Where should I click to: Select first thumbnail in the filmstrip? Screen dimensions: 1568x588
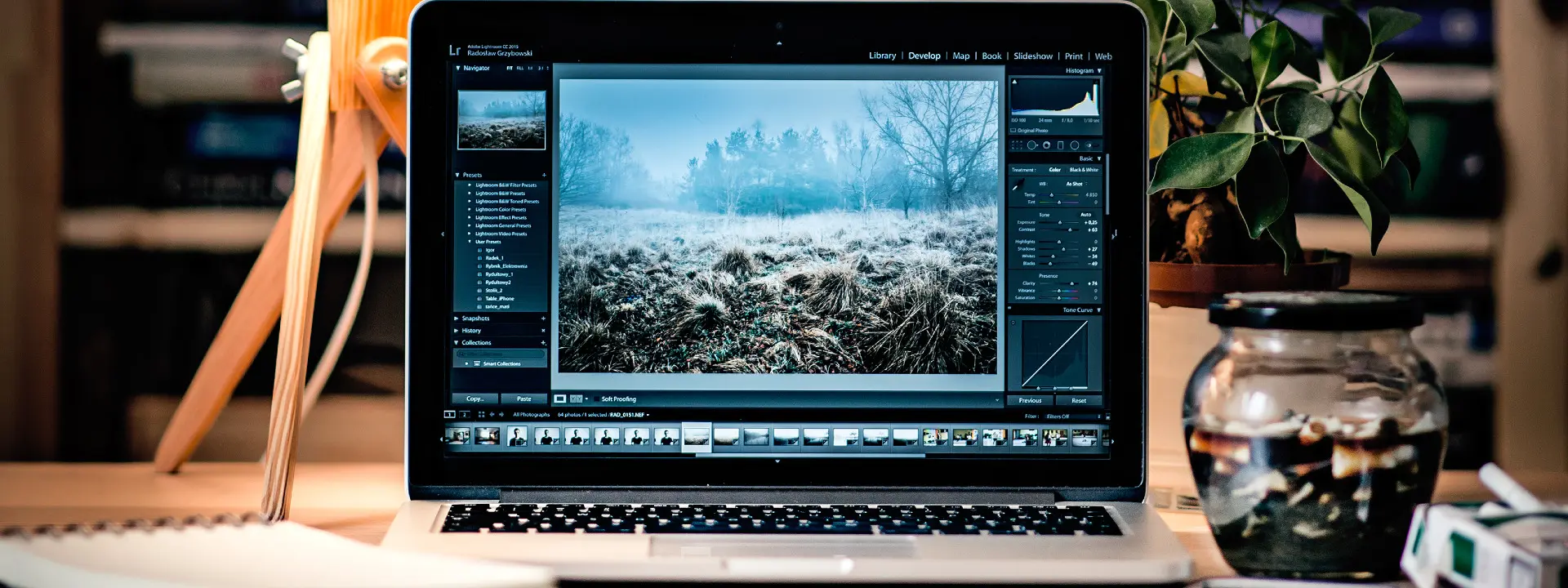(457, 438)
